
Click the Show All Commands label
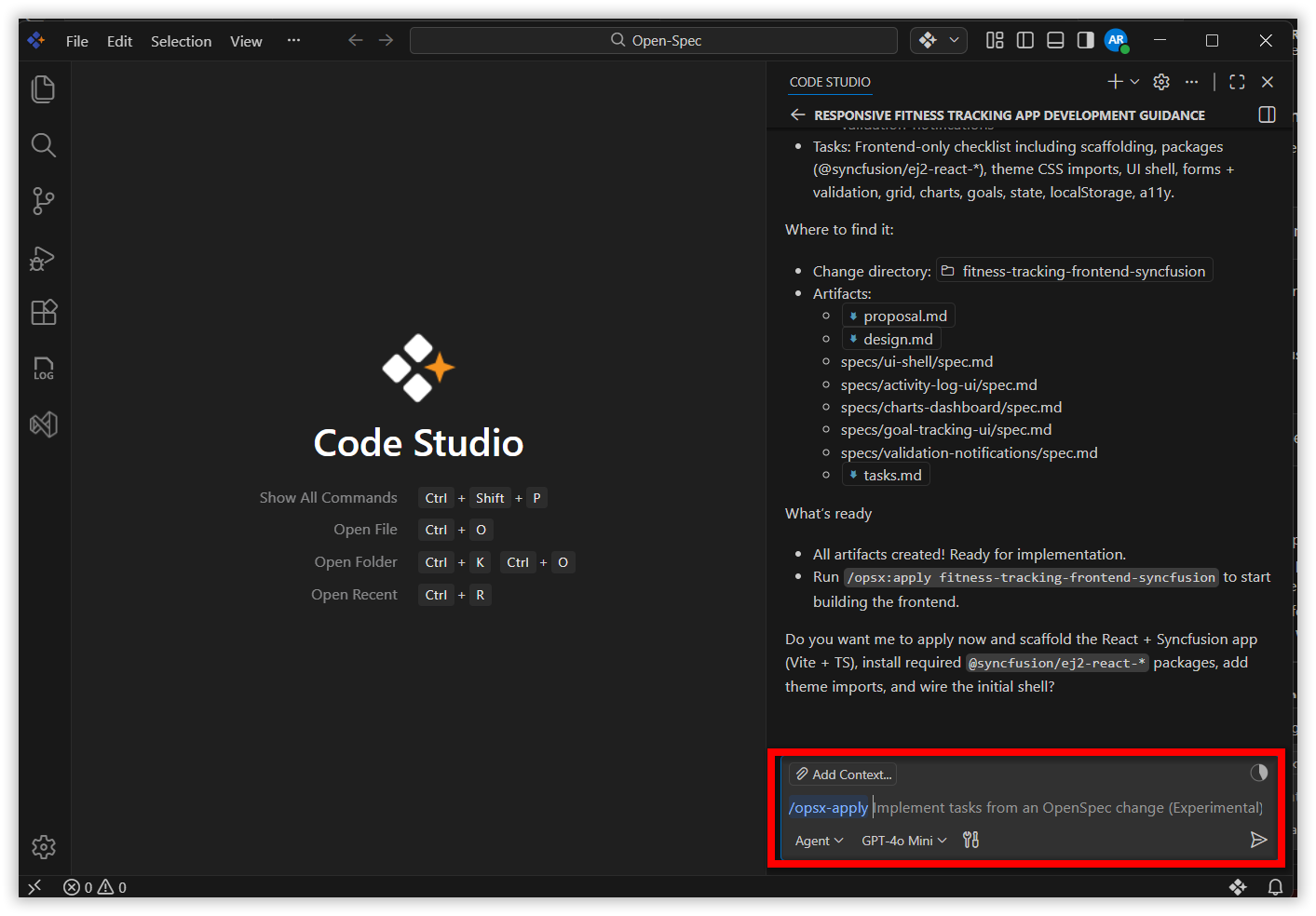click(328, 498)
